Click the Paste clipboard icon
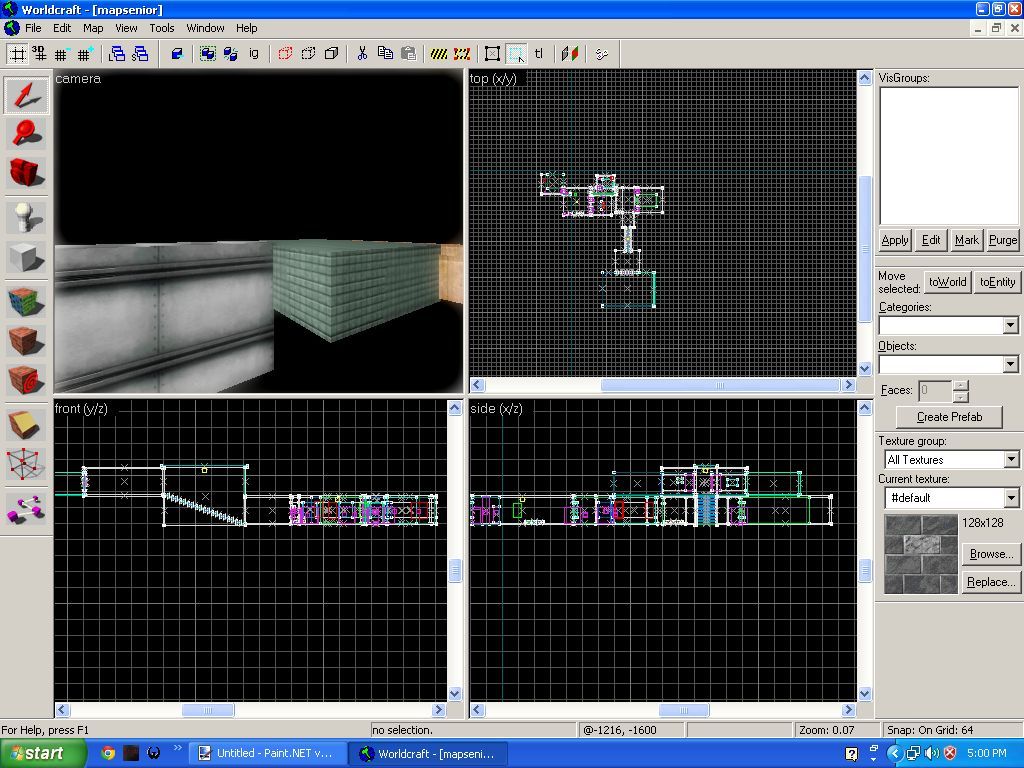Screen dimensions: 1024x768 [x=408, y=54]
